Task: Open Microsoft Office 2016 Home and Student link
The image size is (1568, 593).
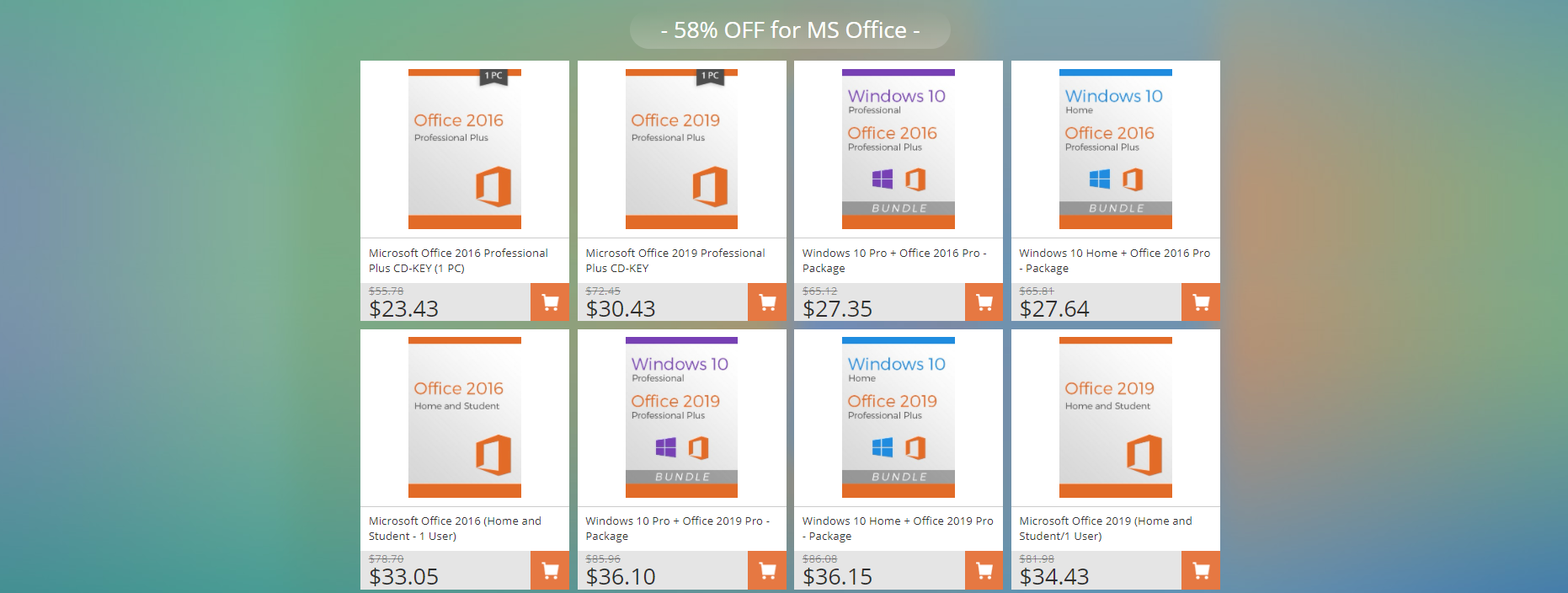Action: click(455, 528)
